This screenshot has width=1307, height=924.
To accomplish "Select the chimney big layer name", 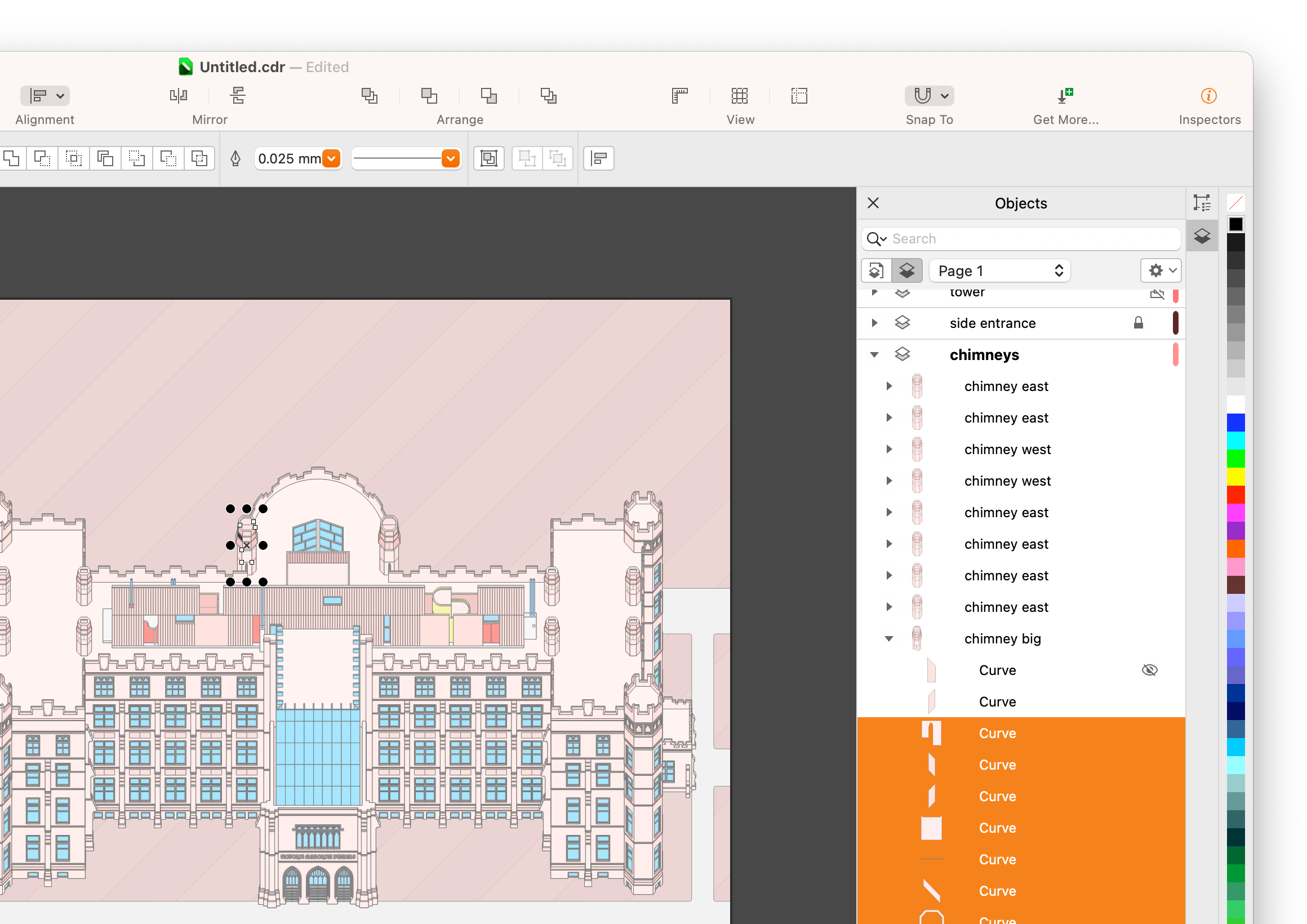I will click(x=1003, y=638).
